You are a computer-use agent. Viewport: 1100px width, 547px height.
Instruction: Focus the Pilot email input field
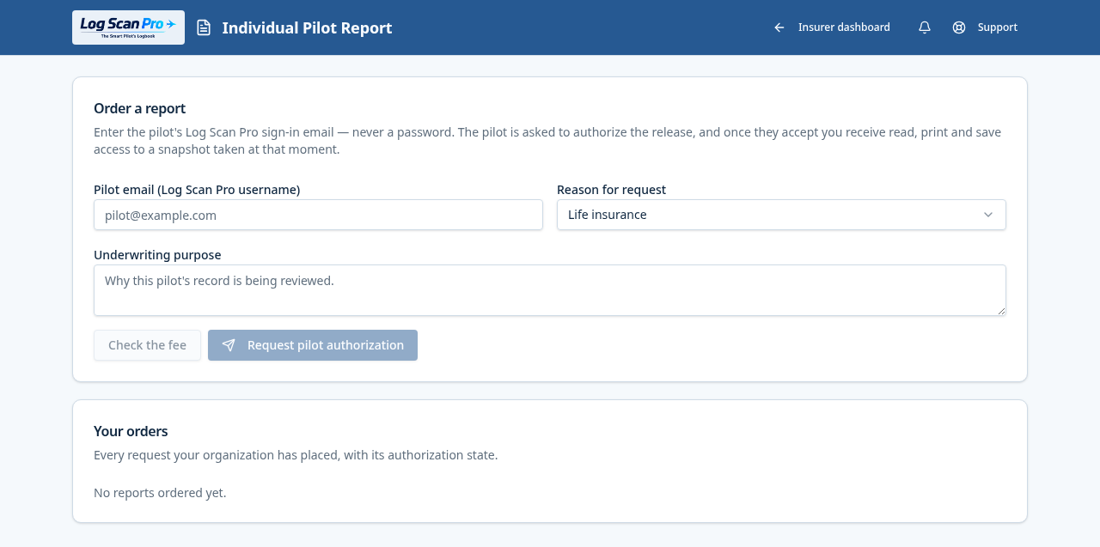(318, 215)
